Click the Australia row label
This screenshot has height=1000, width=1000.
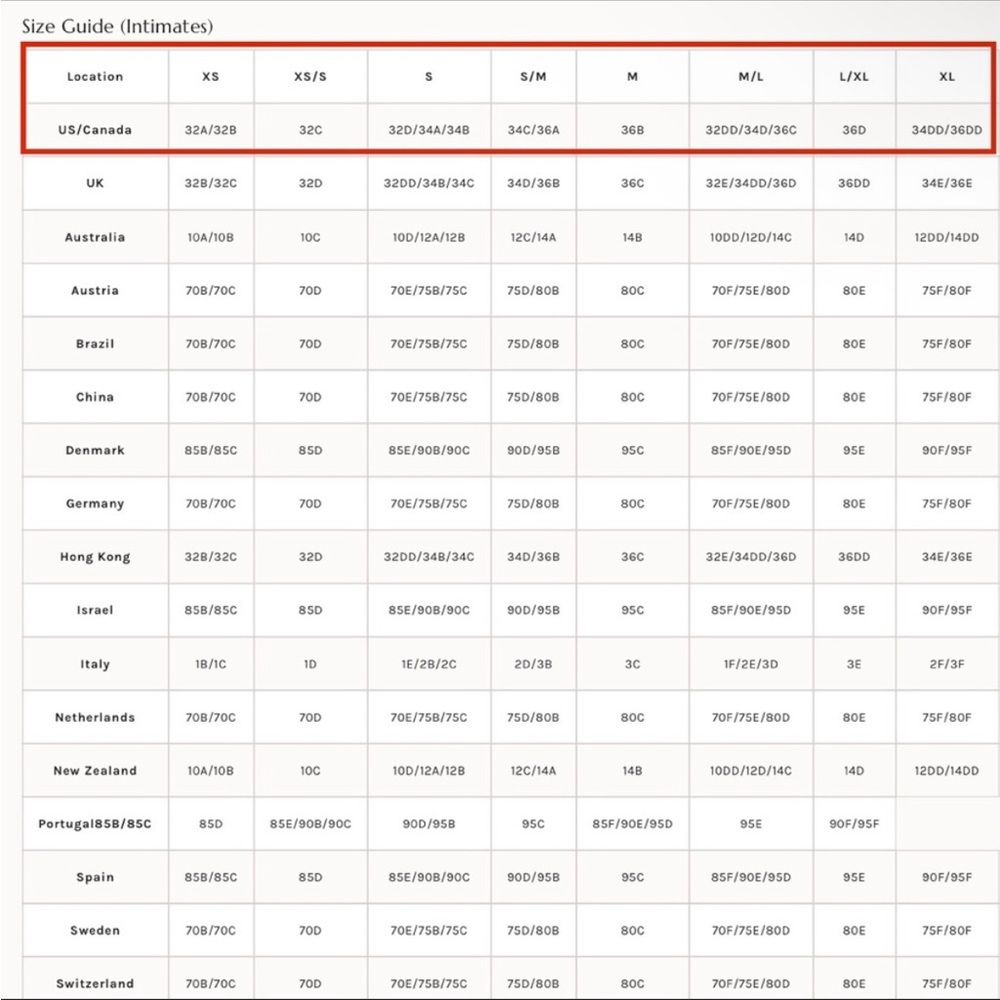point(95,237)
